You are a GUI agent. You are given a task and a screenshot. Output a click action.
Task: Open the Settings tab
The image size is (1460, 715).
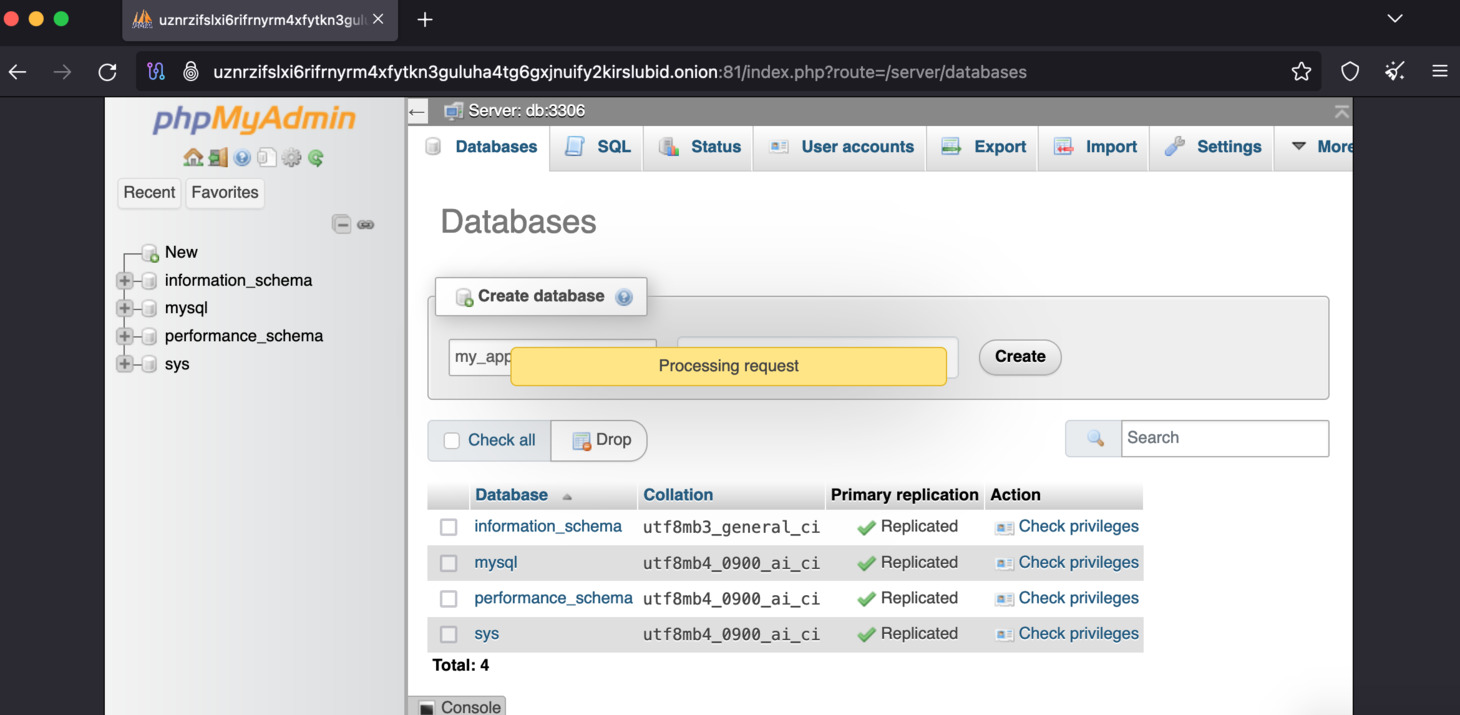coord(1213,147)
